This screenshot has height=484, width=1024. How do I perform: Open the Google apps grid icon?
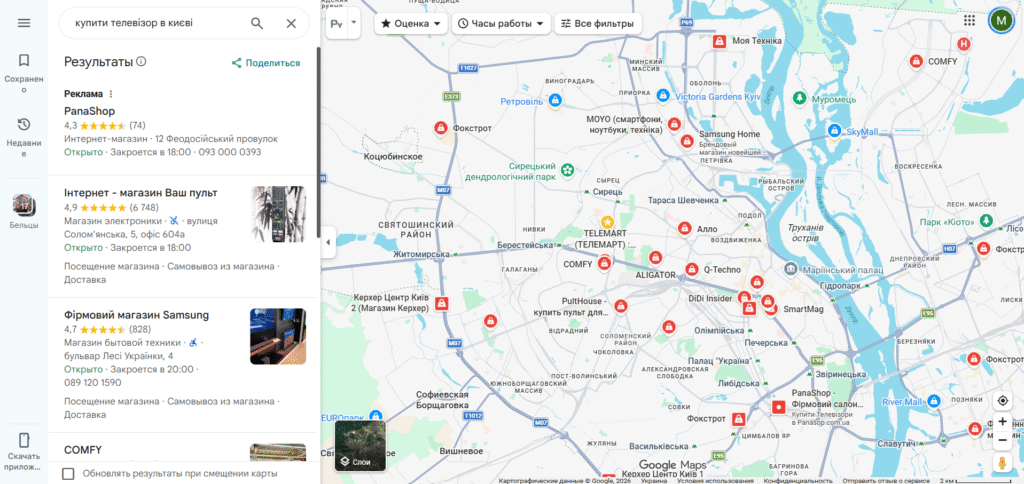tap(969, 20)
